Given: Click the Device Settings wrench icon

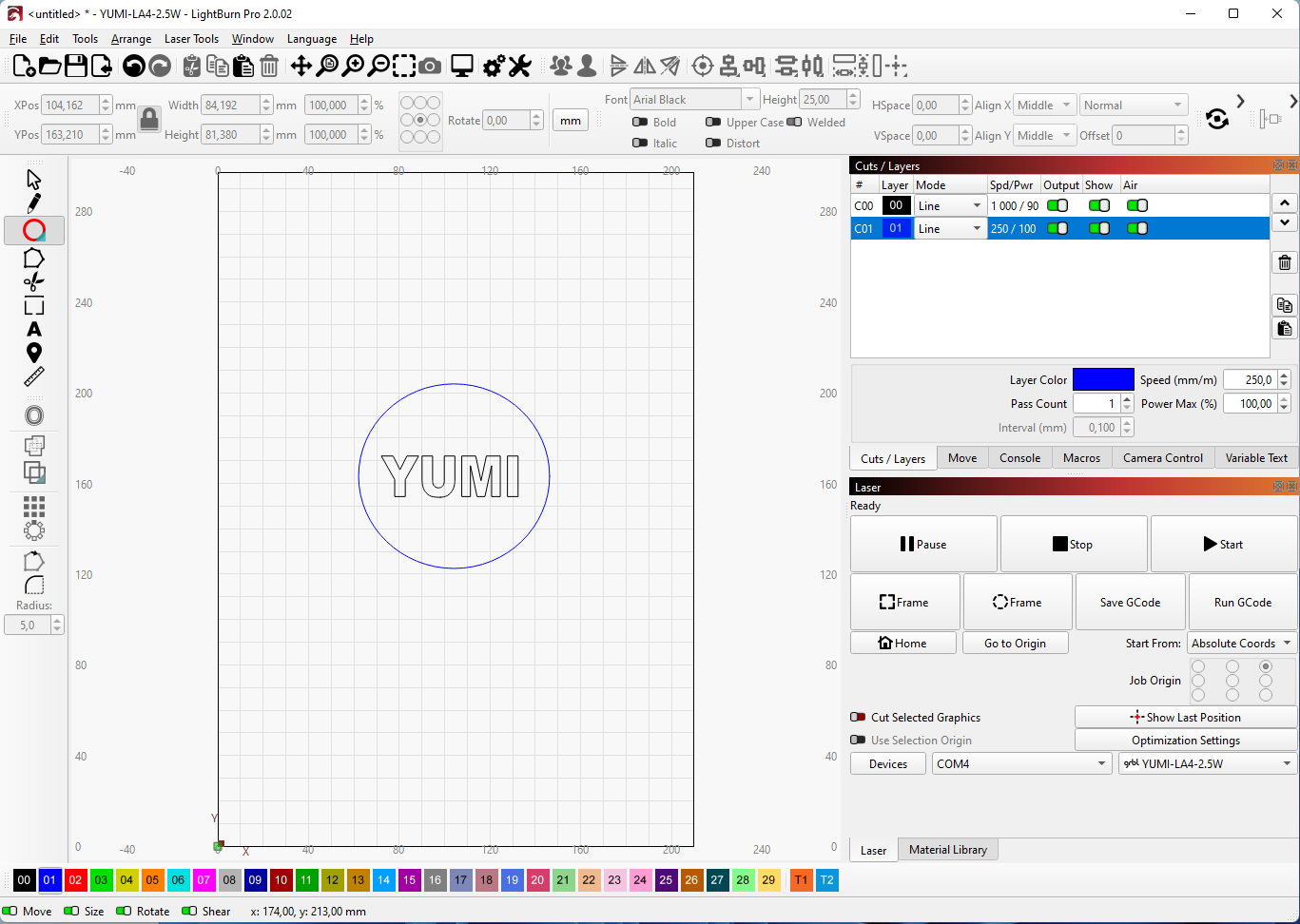Looking at the screenshot, I should point(519,66).
